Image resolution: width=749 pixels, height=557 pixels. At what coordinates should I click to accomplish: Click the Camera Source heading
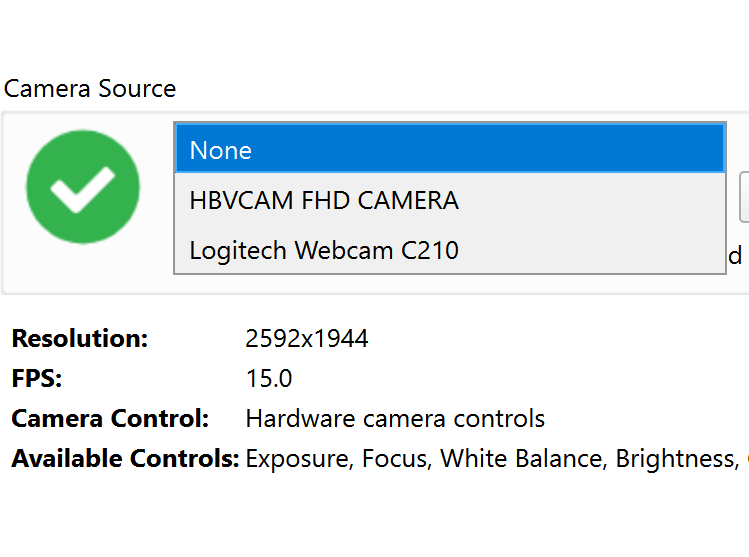point(90,88)
